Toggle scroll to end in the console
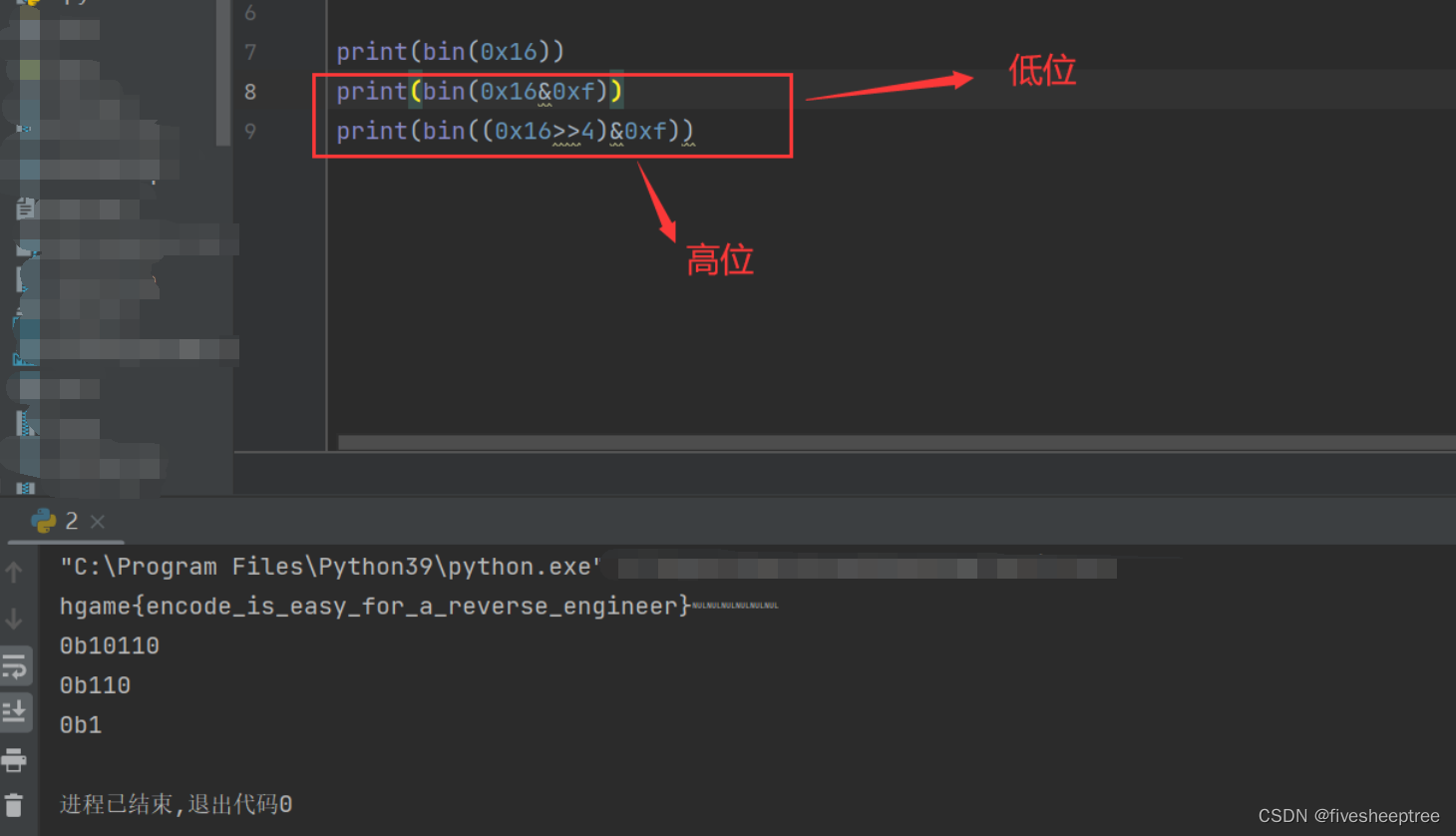Viewport: 1456px width, 836px height. [x=16, y=712]
